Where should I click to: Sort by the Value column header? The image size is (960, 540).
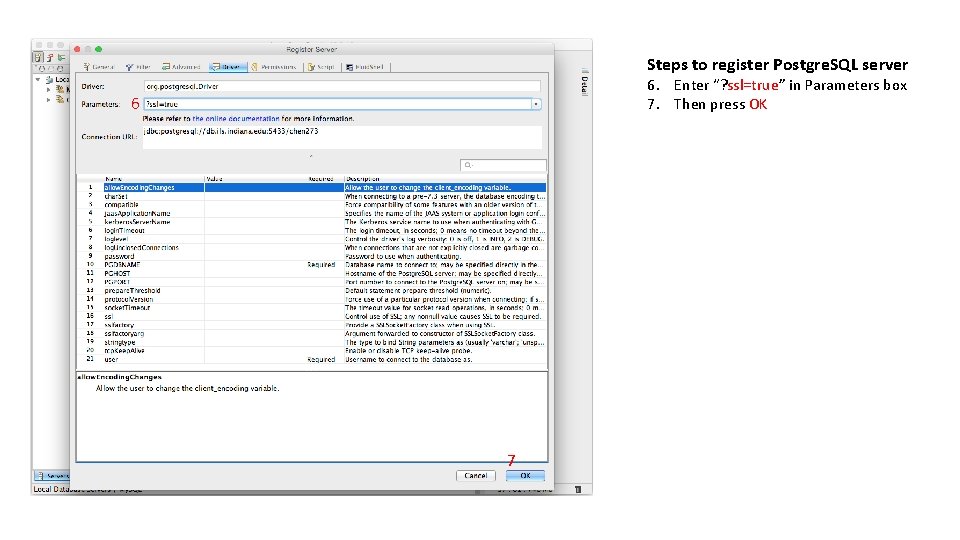pyautogui.click(x=255, y=179)
